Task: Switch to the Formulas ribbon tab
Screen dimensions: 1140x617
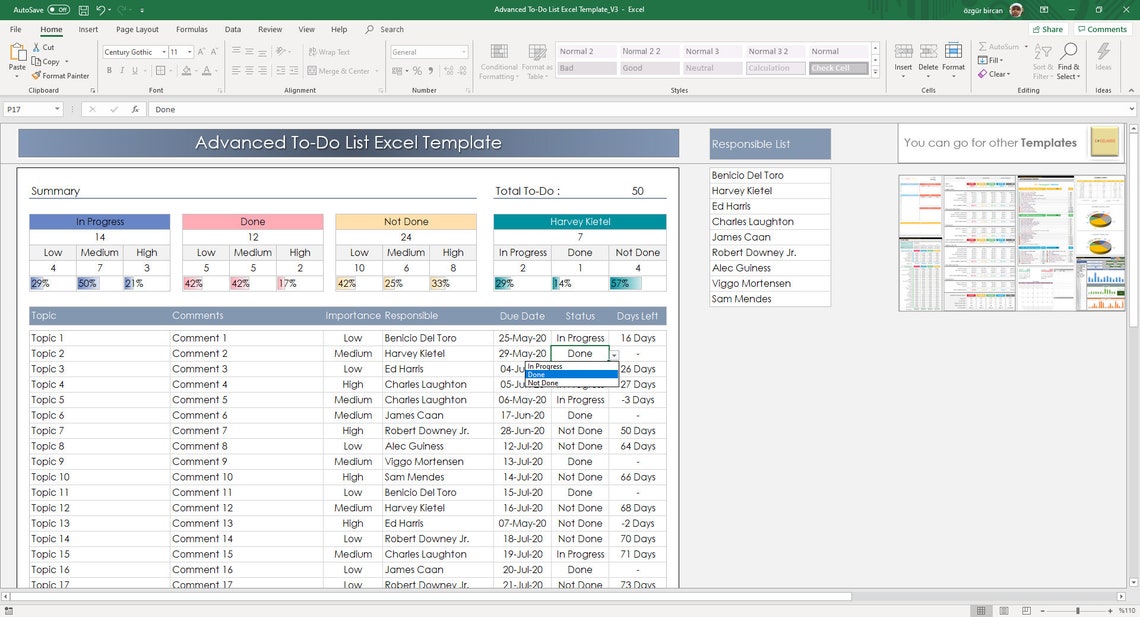Action: click(191, 29)
